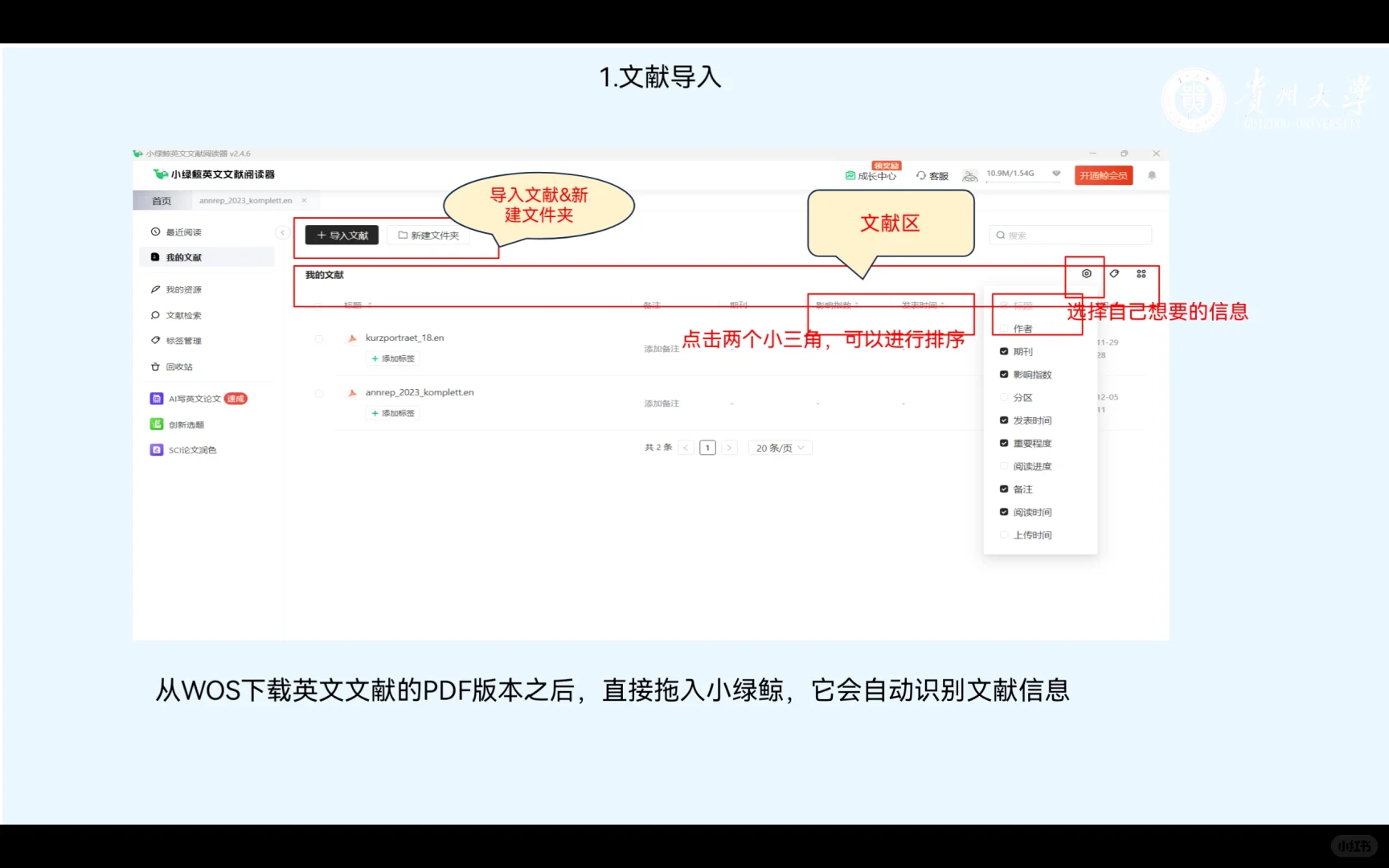This screenshot has height=868, width=1389.
Task: Uncheck the 阅读时间 column checkbox
Action: pyautogui.click(x=1004, y=512)
